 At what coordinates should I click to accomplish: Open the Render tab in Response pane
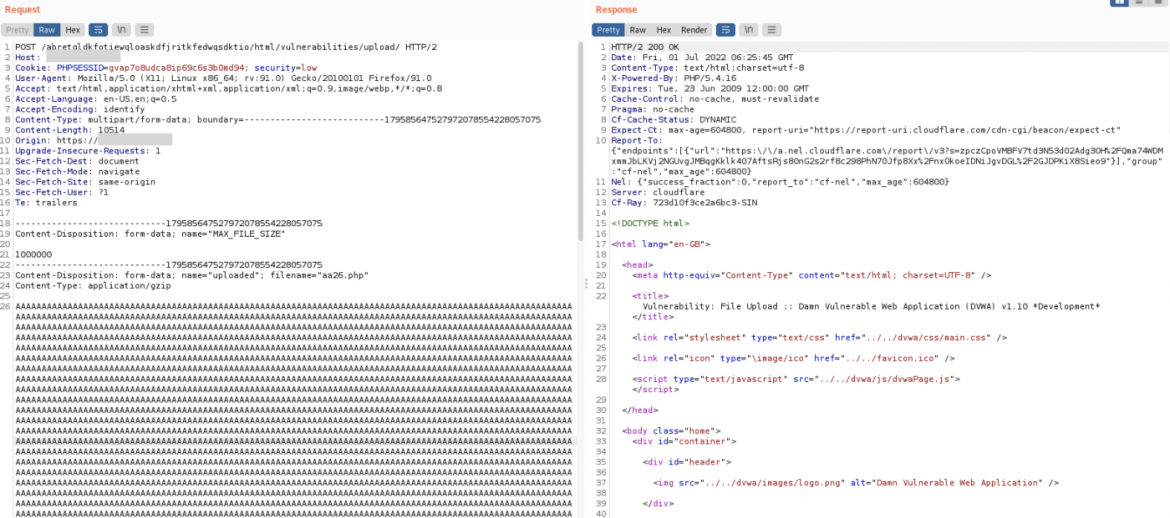[x=694, y=30]
